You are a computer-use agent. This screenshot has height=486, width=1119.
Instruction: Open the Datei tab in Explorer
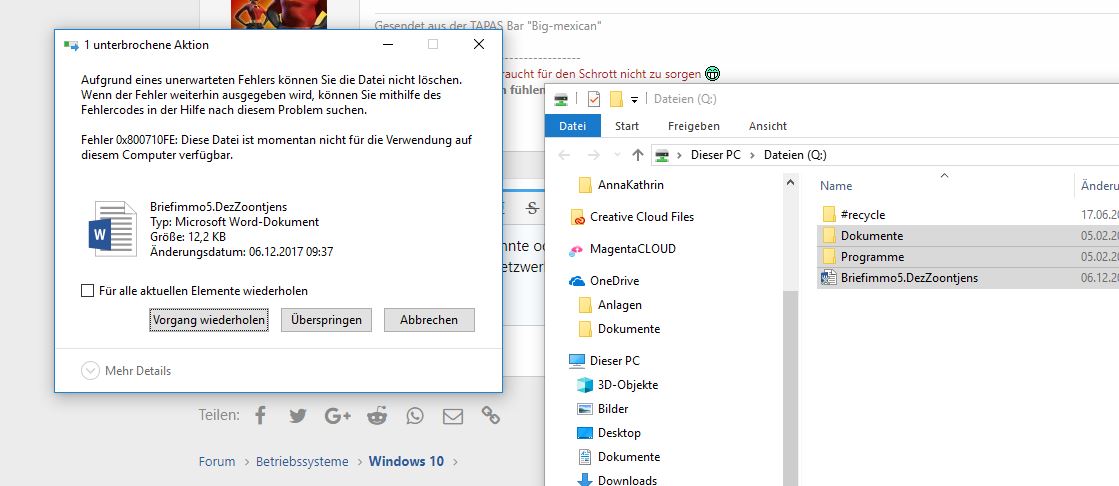(x=572, y=126)
